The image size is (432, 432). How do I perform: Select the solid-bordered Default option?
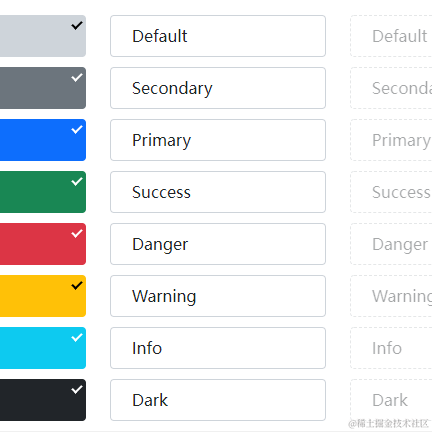[x=218, y=36]
